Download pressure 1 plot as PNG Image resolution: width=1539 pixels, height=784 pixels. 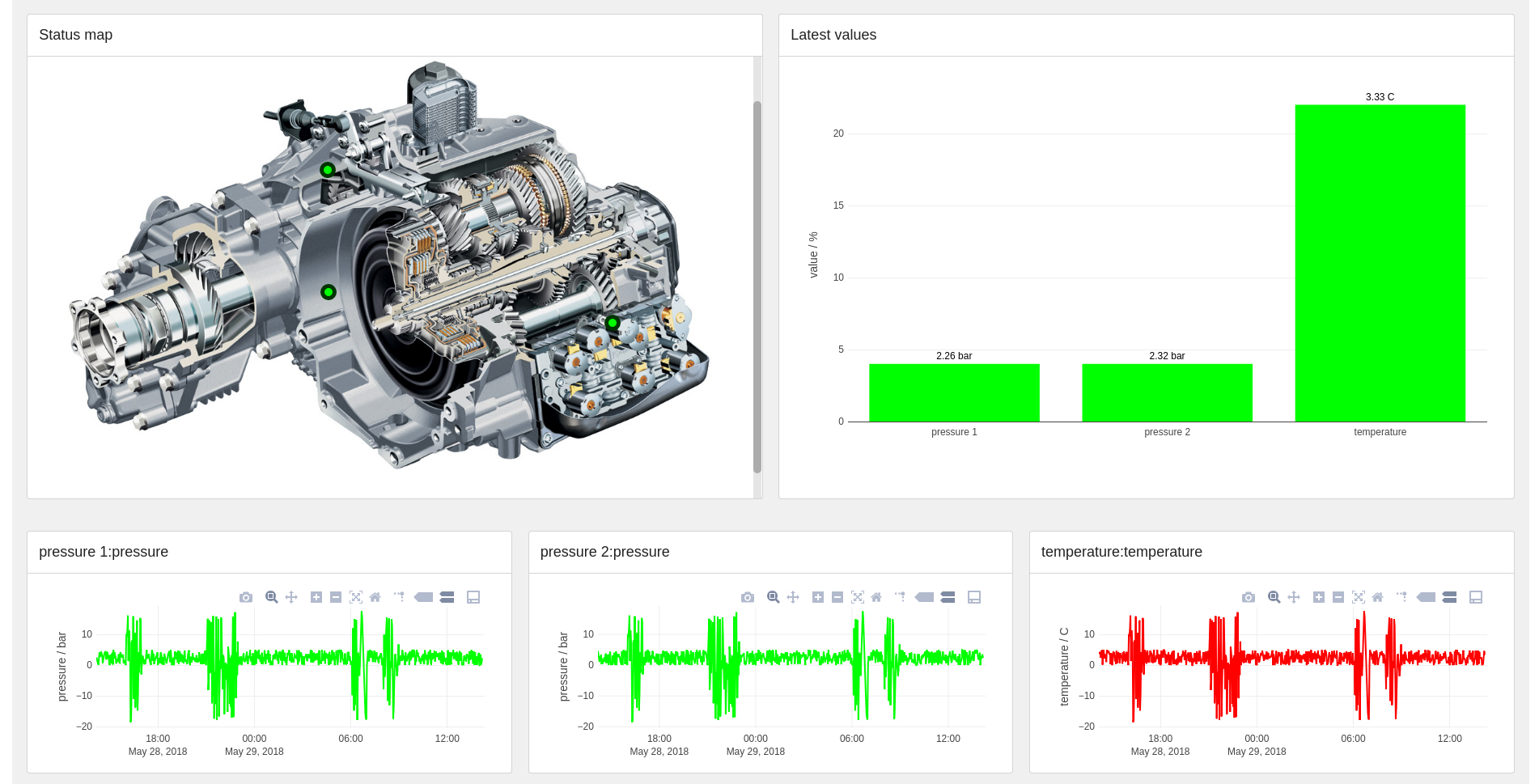coord(246,597)
